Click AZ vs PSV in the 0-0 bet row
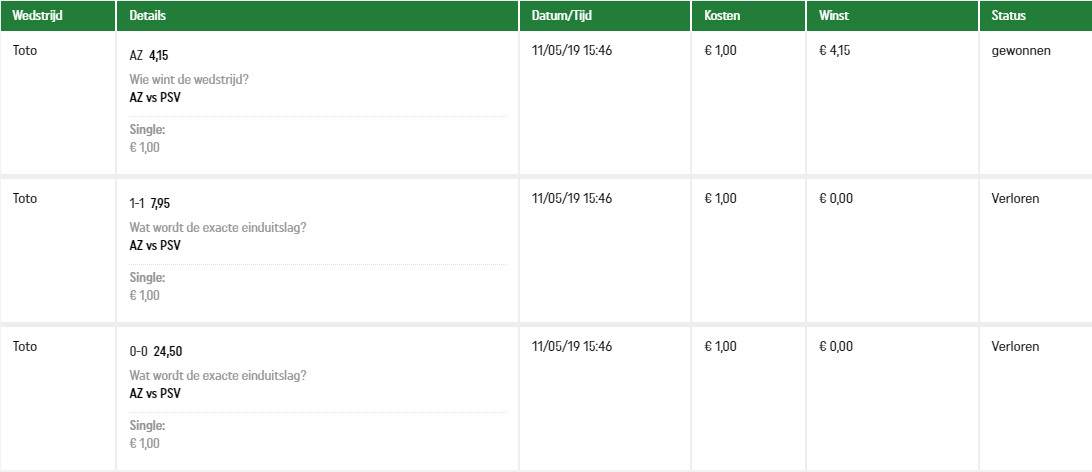 coord(155,393)
